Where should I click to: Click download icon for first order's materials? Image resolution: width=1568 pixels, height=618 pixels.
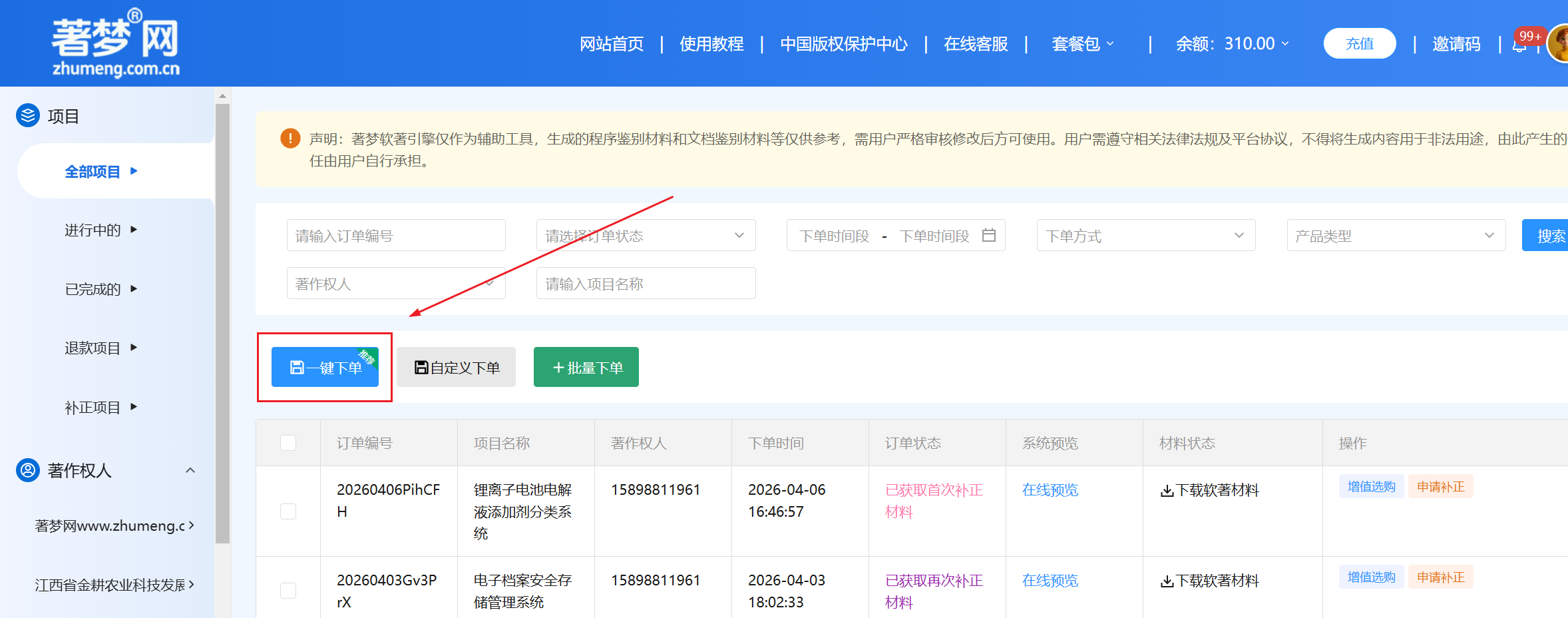pos(1167,491)
